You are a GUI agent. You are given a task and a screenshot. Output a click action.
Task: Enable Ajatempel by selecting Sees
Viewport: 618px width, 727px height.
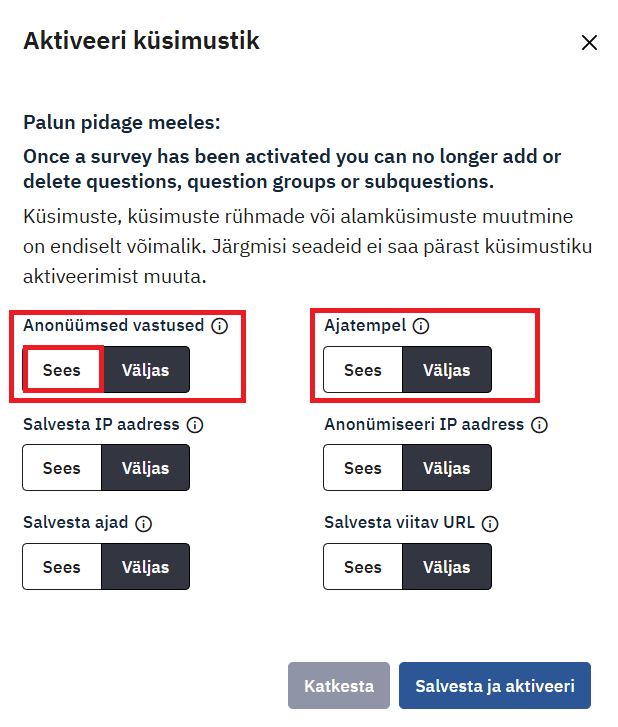(x=363, y=370)
